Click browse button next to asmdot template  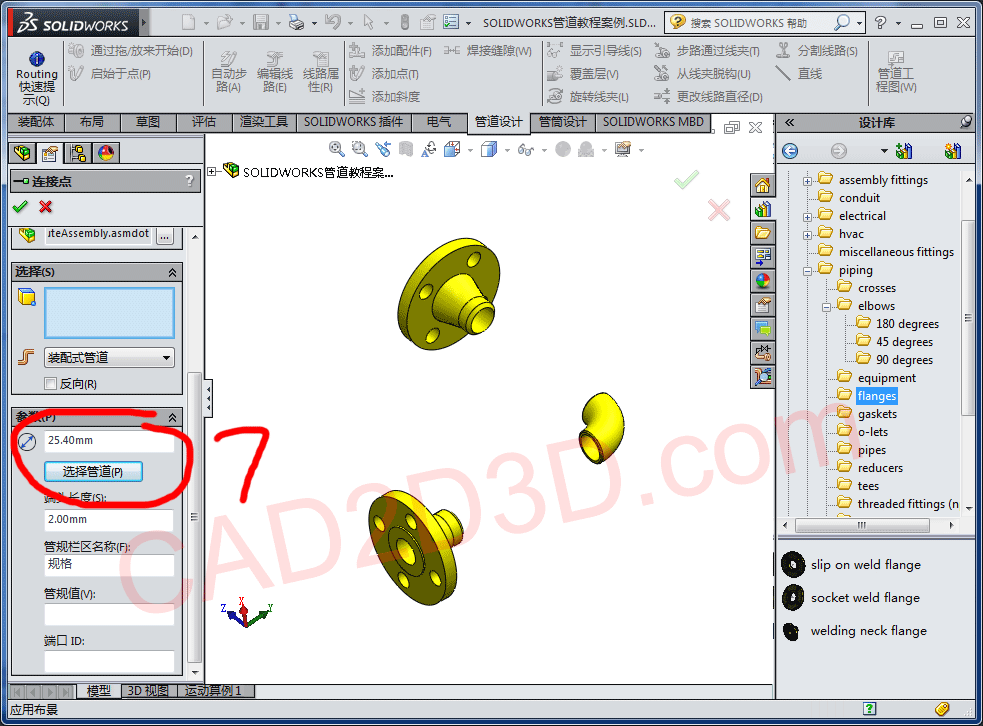[165, 237]
